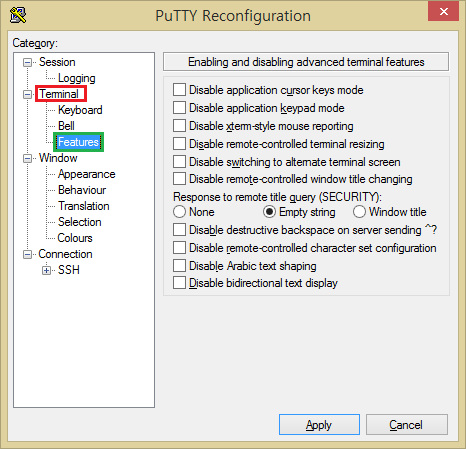The image size is (466, 449).
Task: Select the Features category
Action: 78,142
